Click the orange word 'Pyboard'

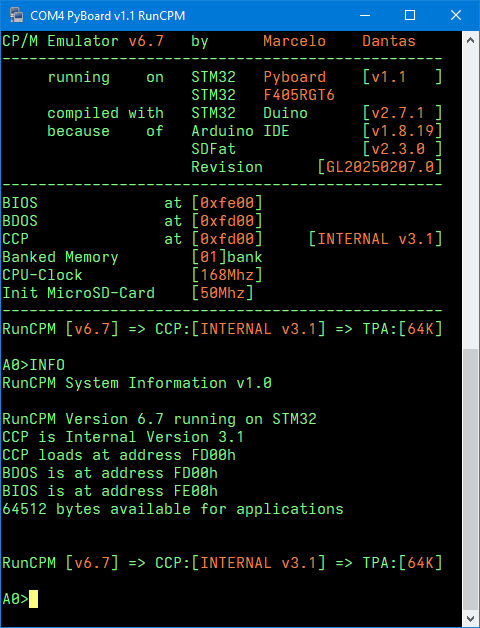(x=294, y=77)
